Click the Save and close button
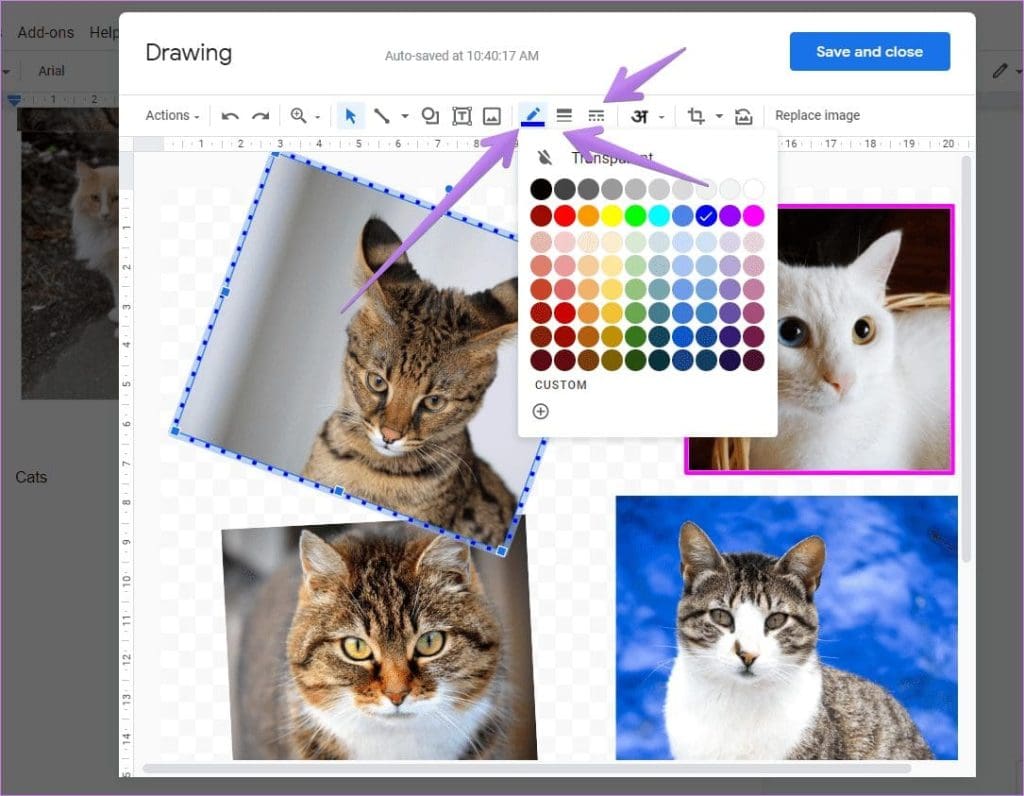The height and width of the screenshot is (796, 1024). [869, 51]
